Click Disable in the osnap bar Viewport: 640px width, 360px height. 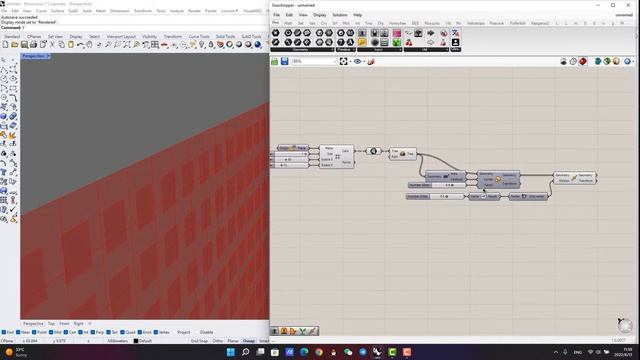[207, 332]
